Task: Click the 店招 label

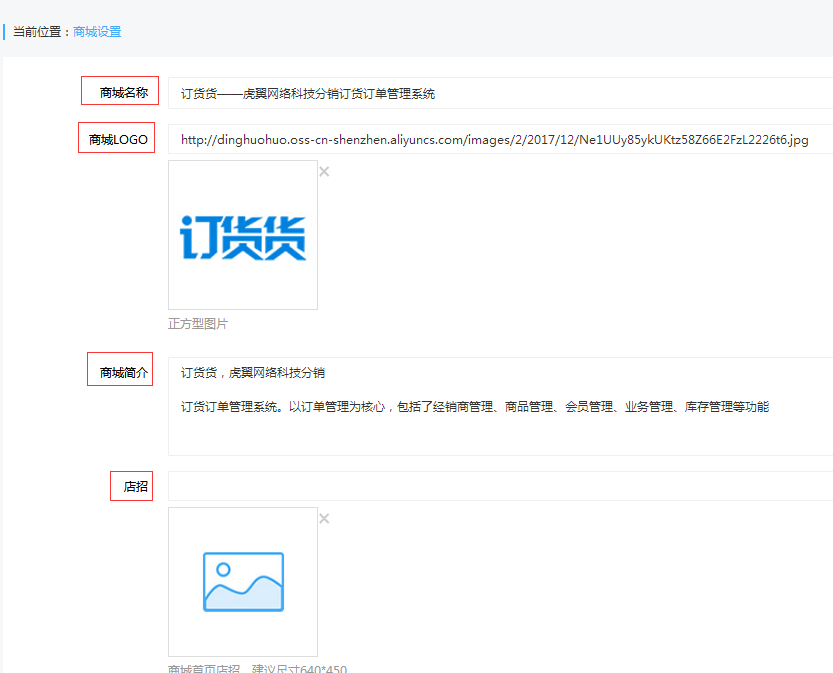Action: click(x=135, y=487)
